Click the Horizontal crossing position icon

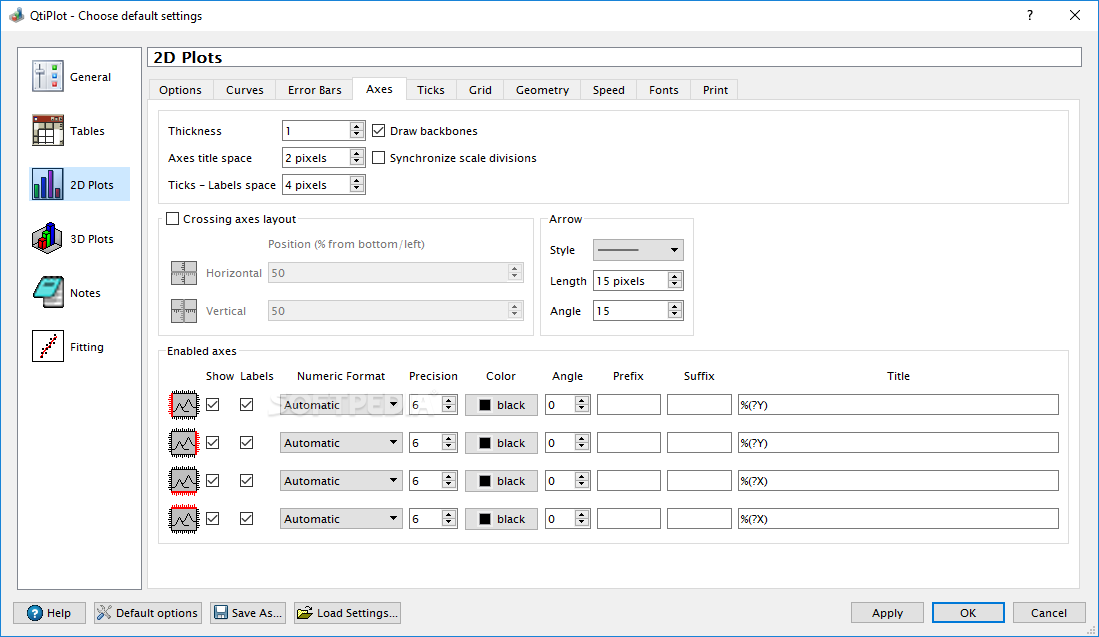point(184,273)
